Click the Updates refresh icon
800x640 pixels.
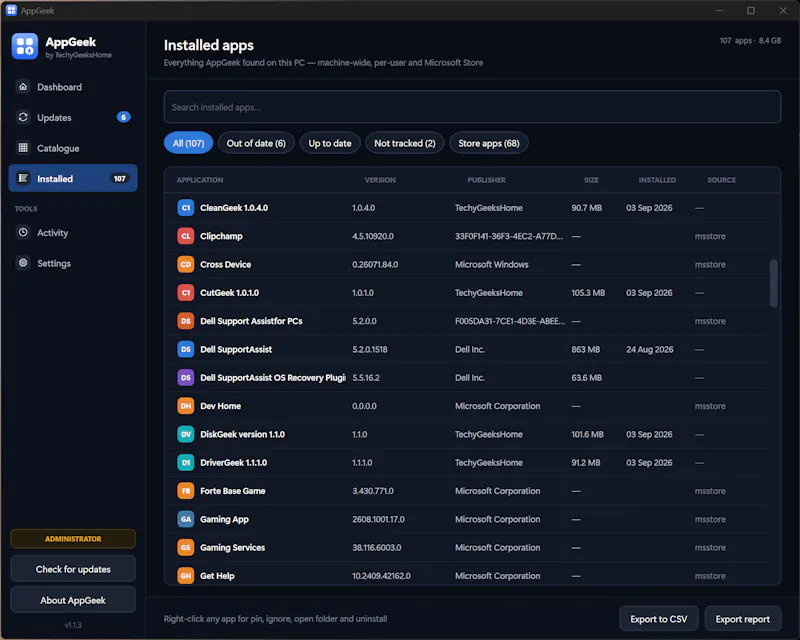click(x=23, y=117)
